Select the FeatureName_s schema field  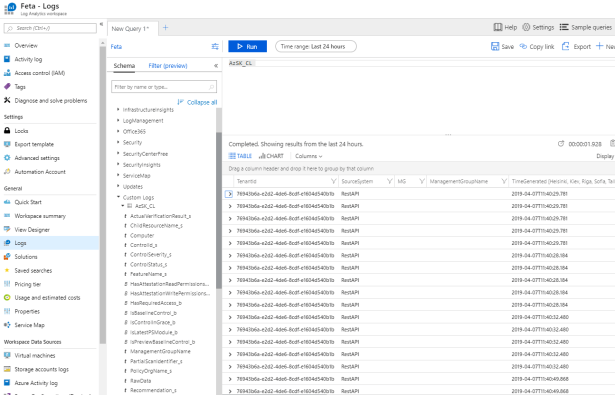pyautogui.click(x=148, y=274)
